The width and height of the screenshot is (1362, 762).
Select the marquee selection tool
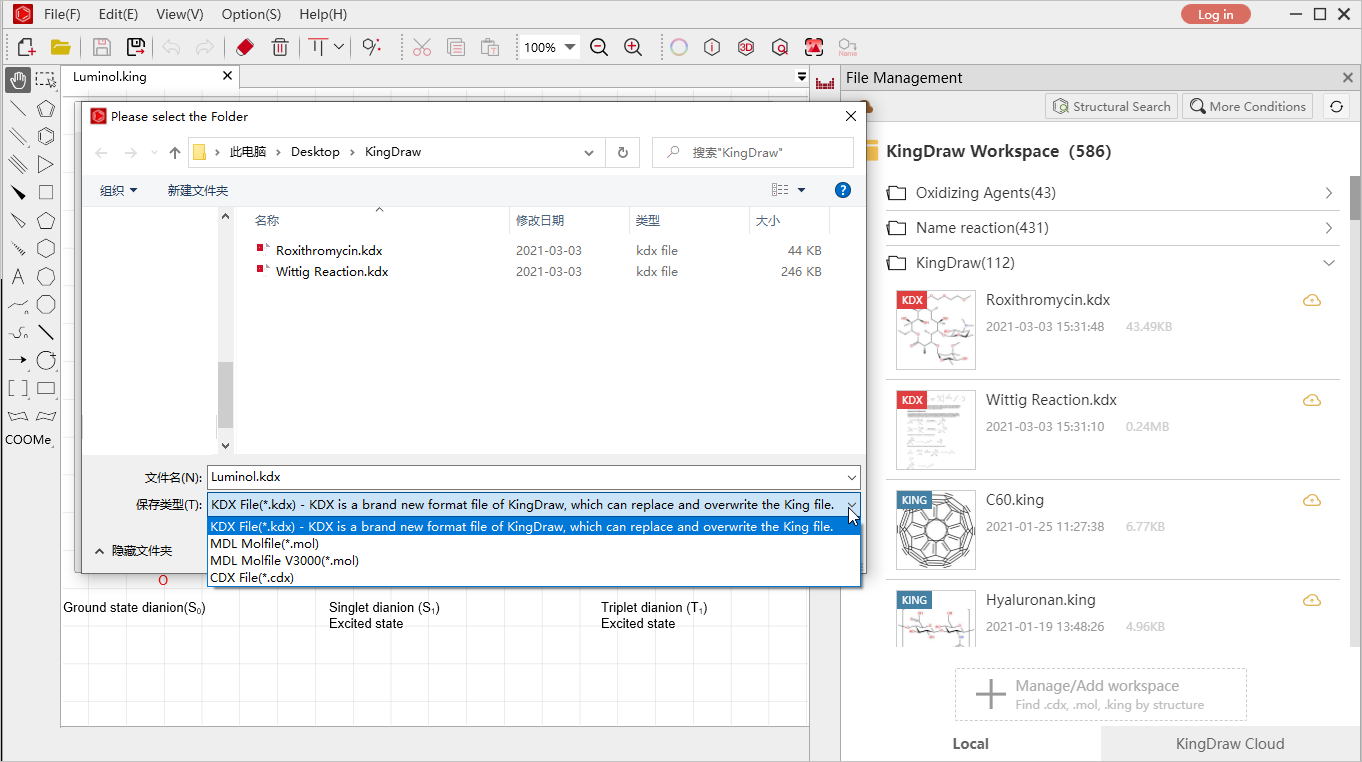pos(46,80)
